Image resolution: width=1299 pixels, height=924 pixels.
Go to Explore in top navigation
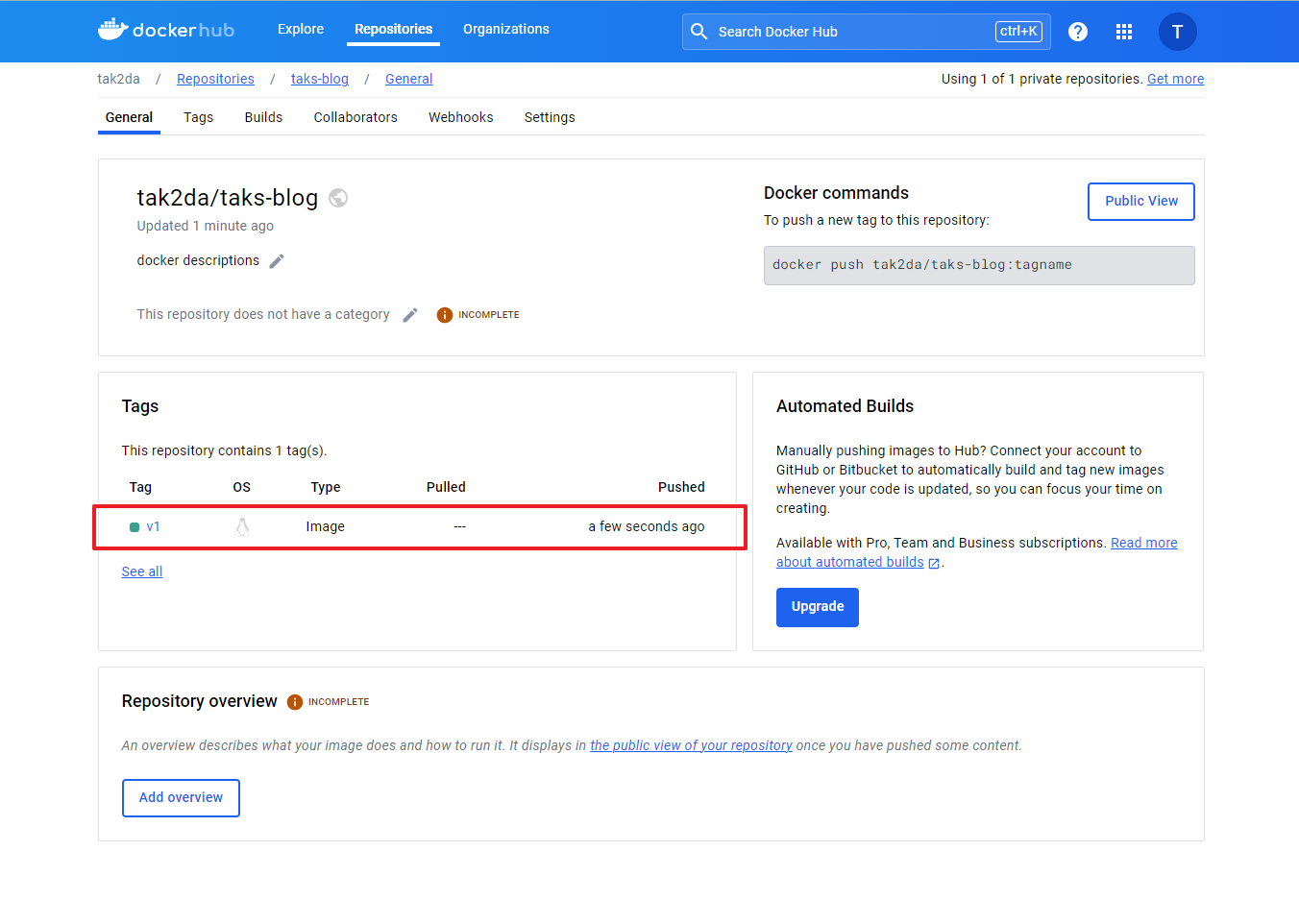click(301, 29)
